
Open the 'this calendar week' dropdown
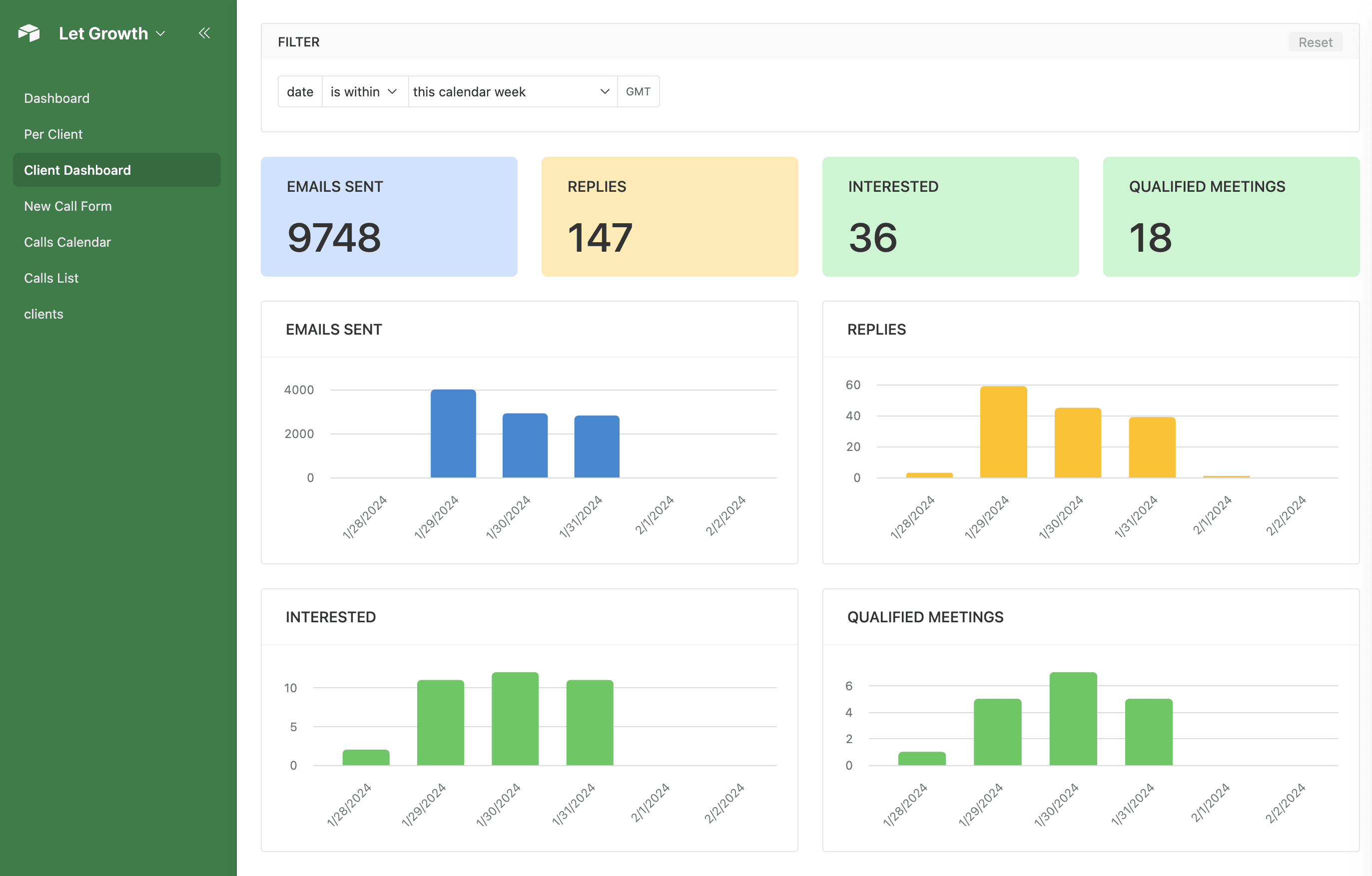tap(512, 92)
